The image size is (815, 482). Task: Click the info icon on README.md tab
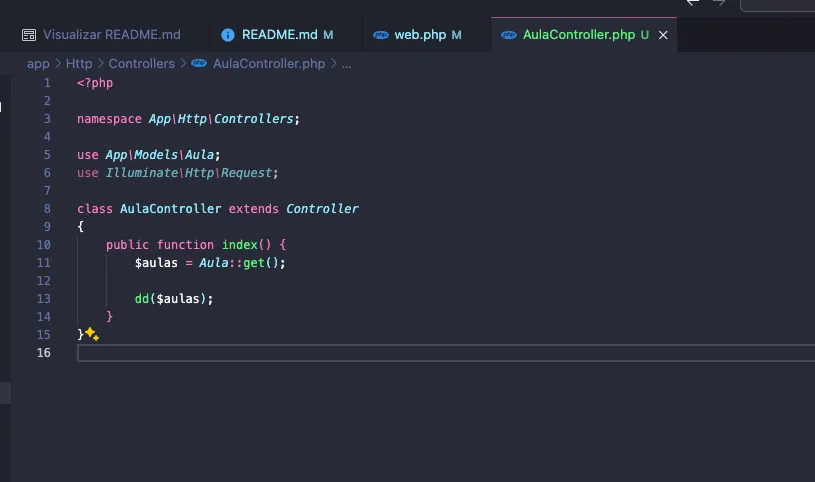click(x=227, y=35)
